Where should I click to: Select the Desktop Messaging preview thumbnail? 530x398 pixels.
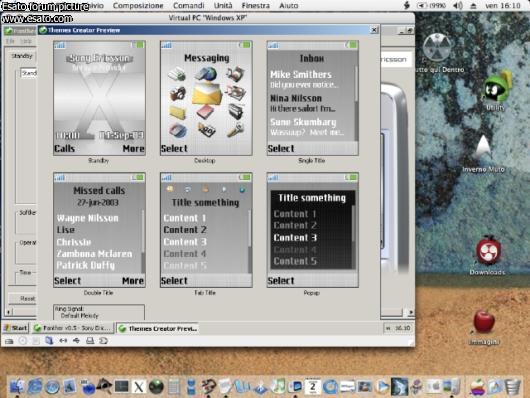[x=206, y=98]
